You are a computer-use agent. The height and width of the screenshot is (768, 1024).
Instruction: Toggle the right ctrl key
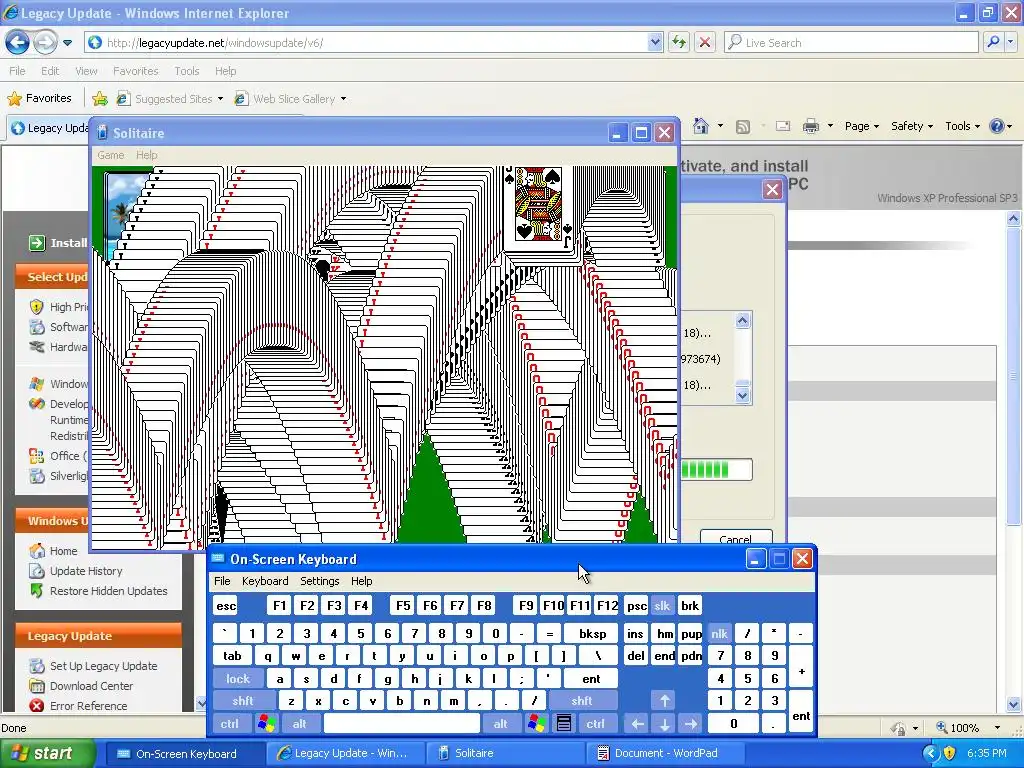click(596, 724)
